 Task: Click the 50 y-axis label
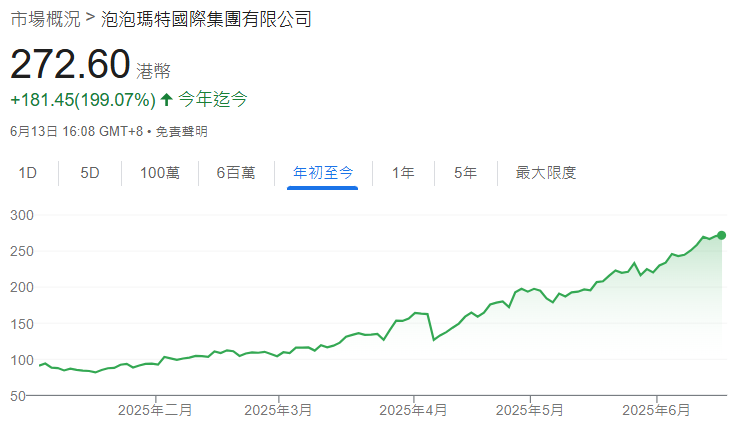click(18, 396)
